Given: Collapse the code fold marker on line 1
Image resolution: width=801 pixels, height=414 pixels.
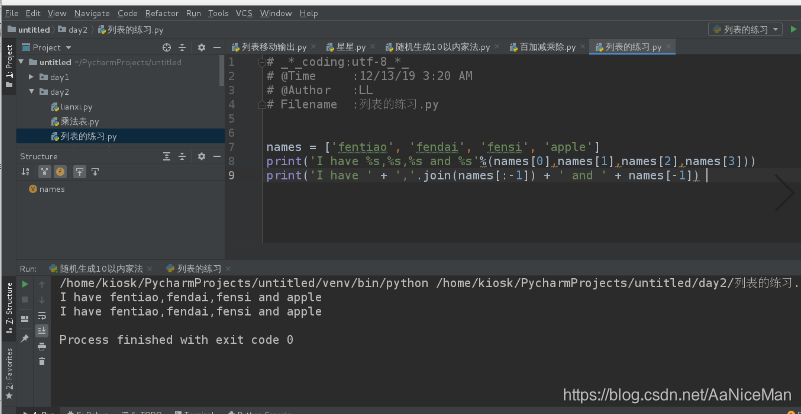Looking at the screenshot, I should click(262, 62).
